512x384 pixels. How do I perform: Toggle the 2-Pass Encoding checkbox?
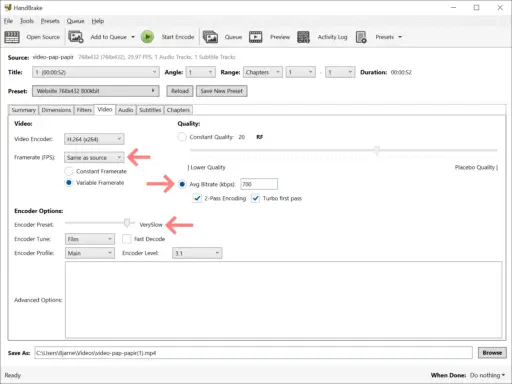197,198
